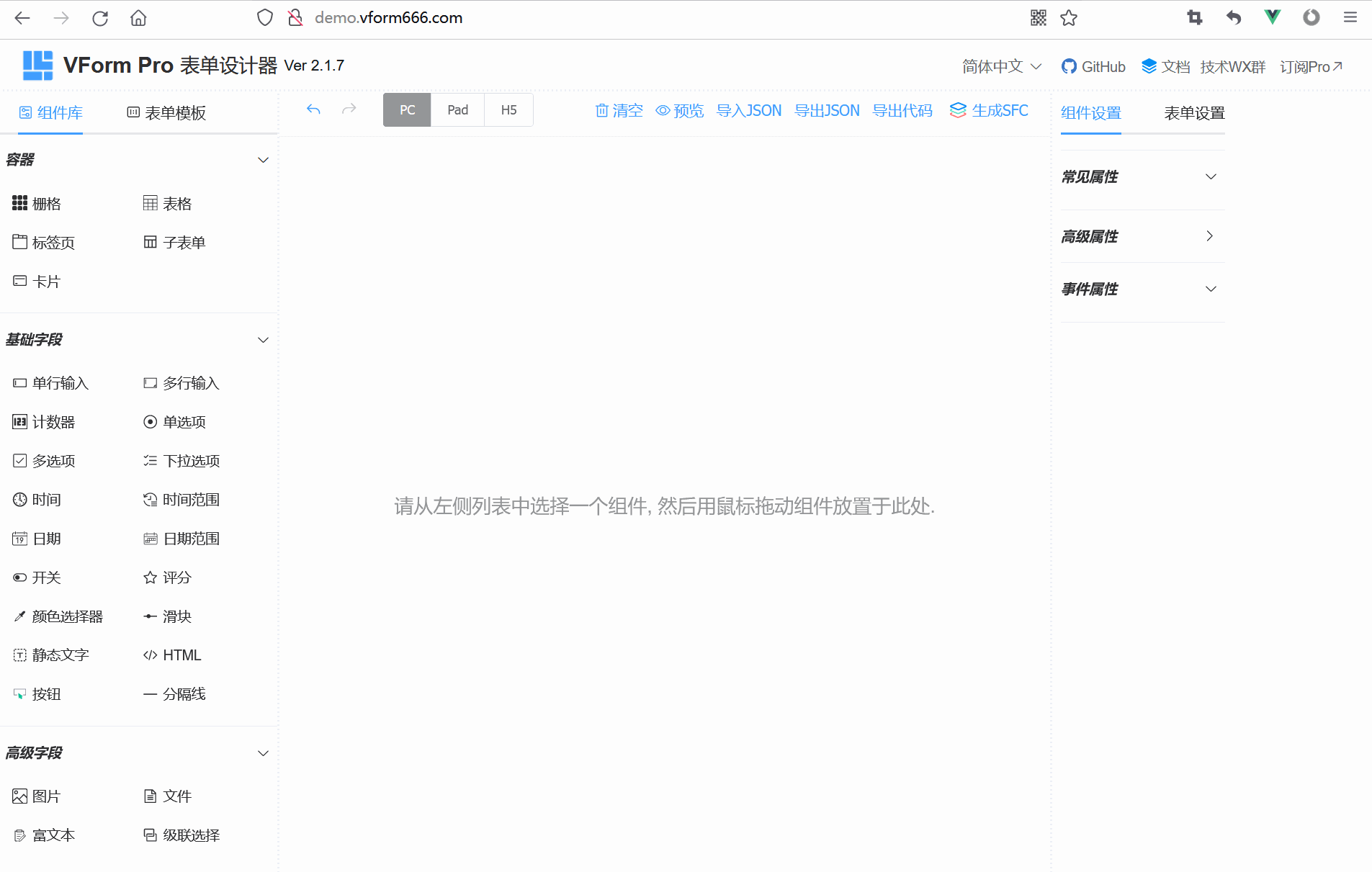1372x872 pixels.
Task: Expand the 高级属性 section
Action: coord(1209,235)
